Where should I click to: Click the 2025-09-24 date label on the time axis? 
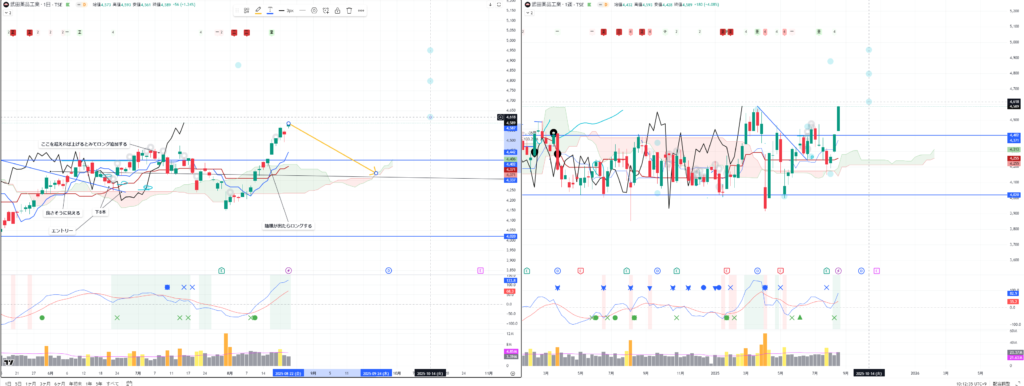[x=375, y=374]
